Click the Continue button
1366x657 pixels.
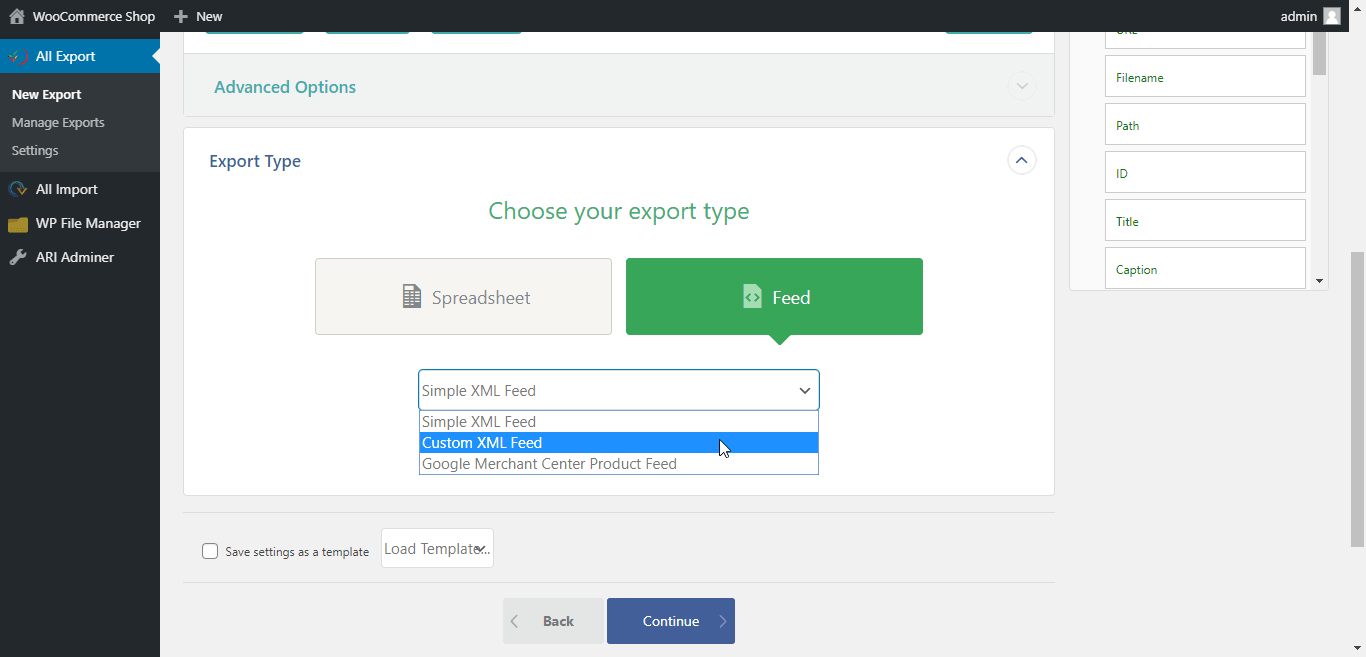click(x=671, y=621)
